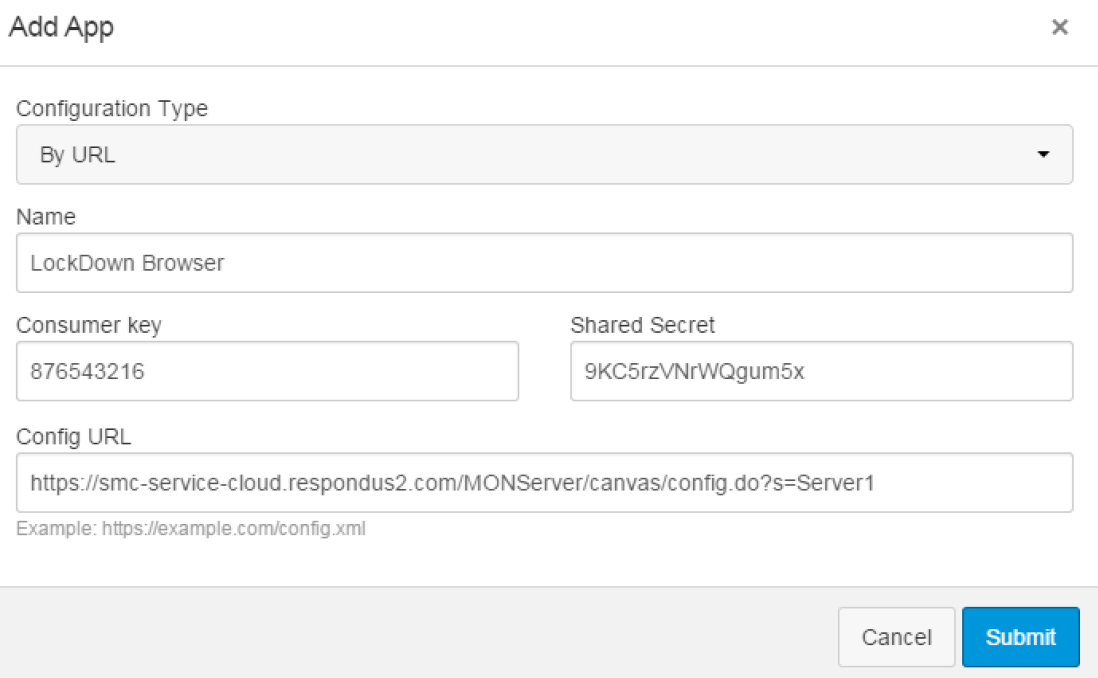Click the 876543216 consumer key value
Image resolution: width=1098 pixels, height=678 pixels.
point(87,371)
